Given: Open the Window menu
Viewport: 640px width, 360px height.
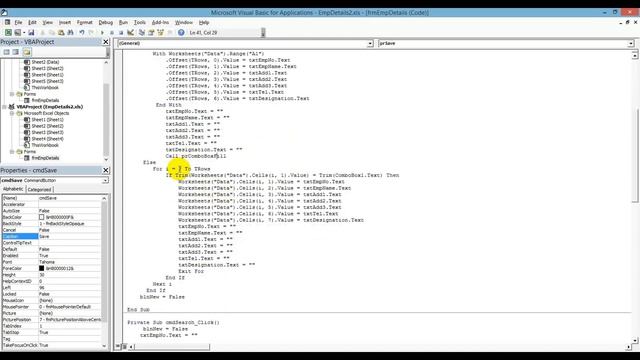Looking at the screenshot, I should (184, 22).
